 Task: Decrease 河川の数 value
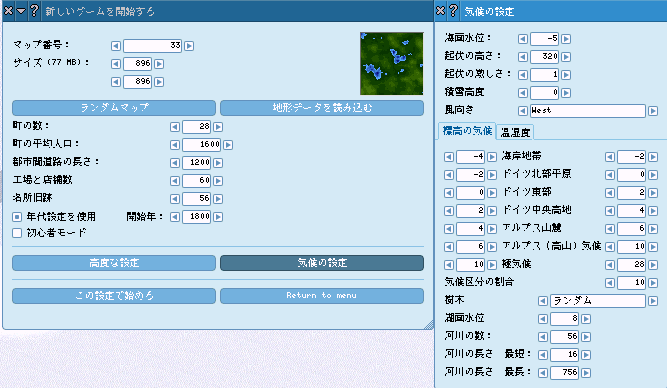(x=543, y=337)
